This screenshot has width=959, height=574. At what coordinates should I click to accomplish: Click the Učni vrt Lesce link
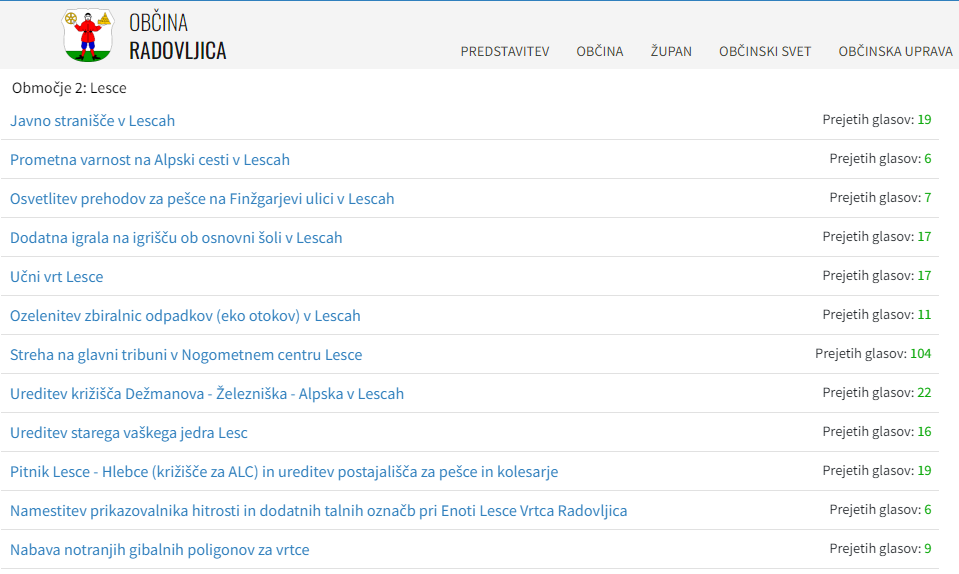(56, 277)
